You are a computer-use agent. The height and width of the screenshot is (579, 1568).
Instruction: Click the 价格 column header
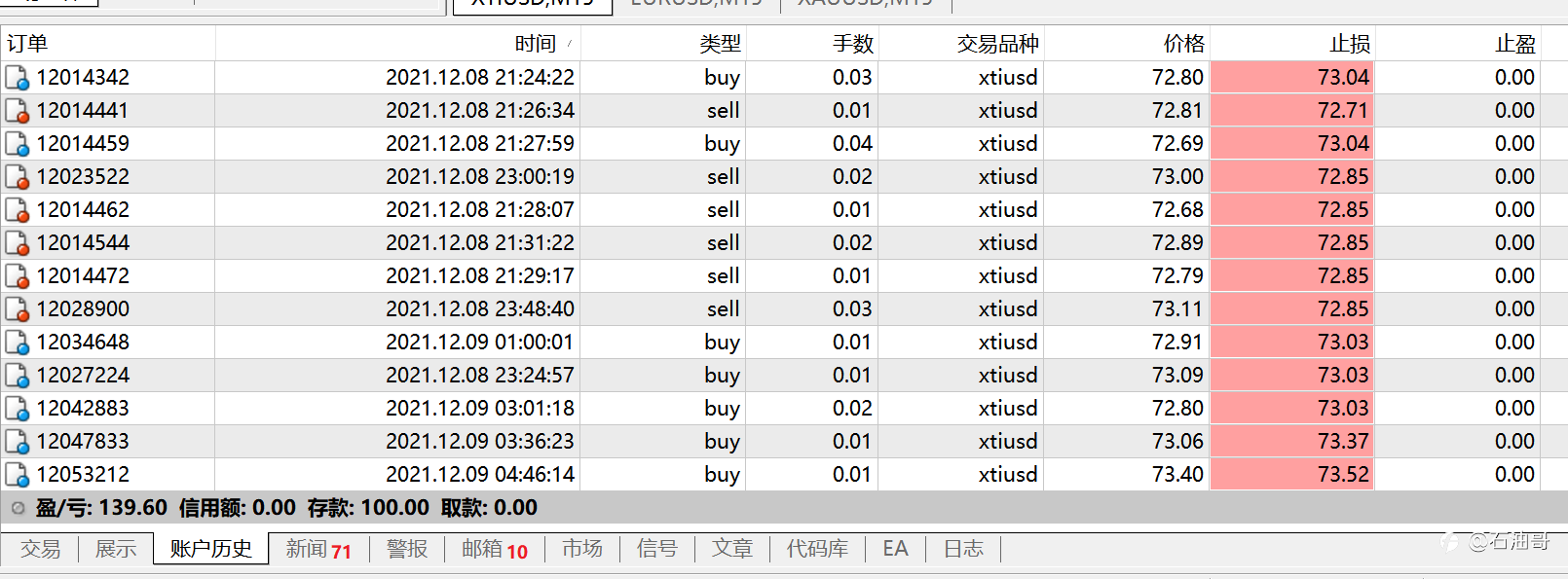click(1183, 44)
